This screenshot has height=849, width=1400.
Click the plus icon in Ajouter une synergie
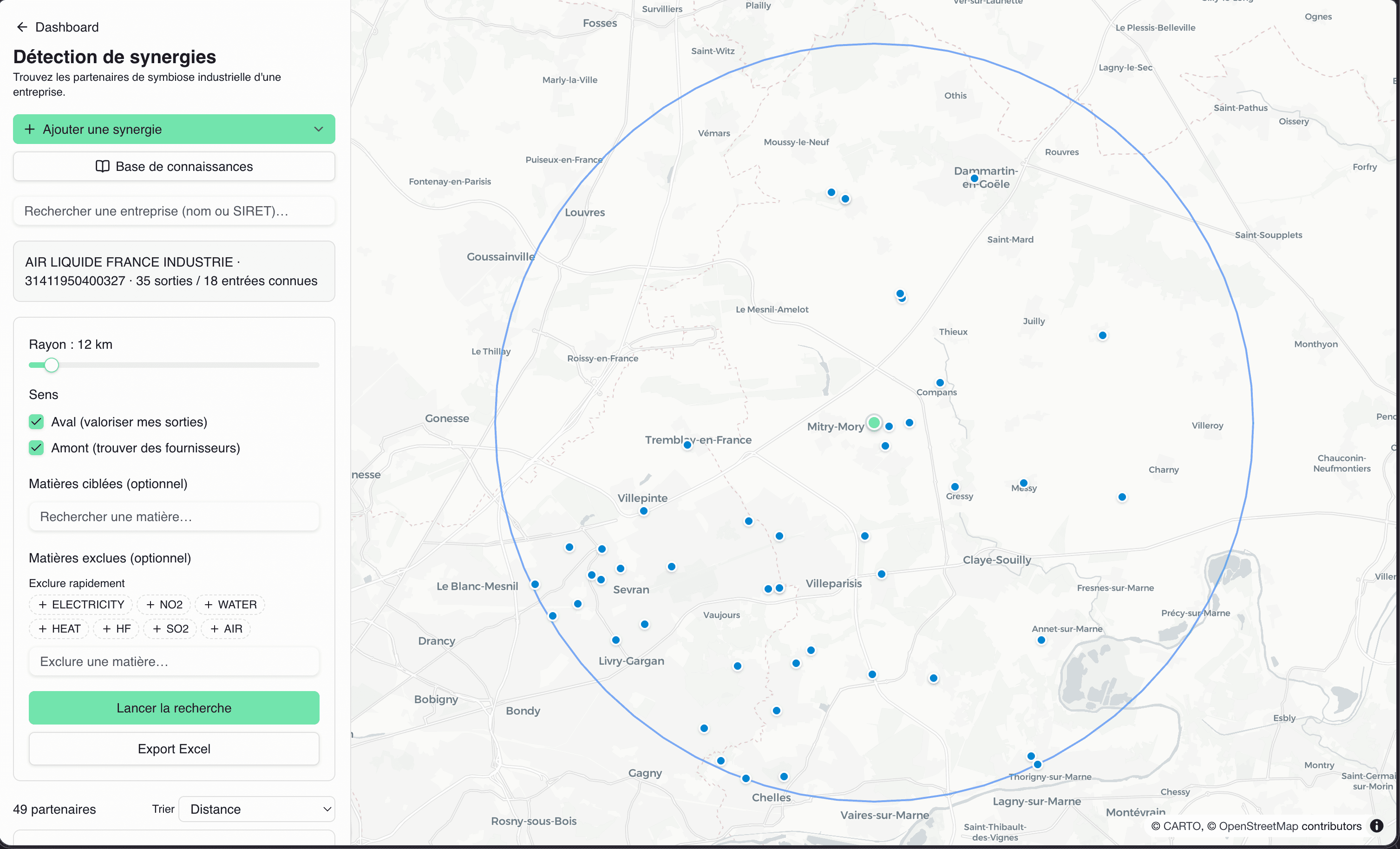(30, 129)
